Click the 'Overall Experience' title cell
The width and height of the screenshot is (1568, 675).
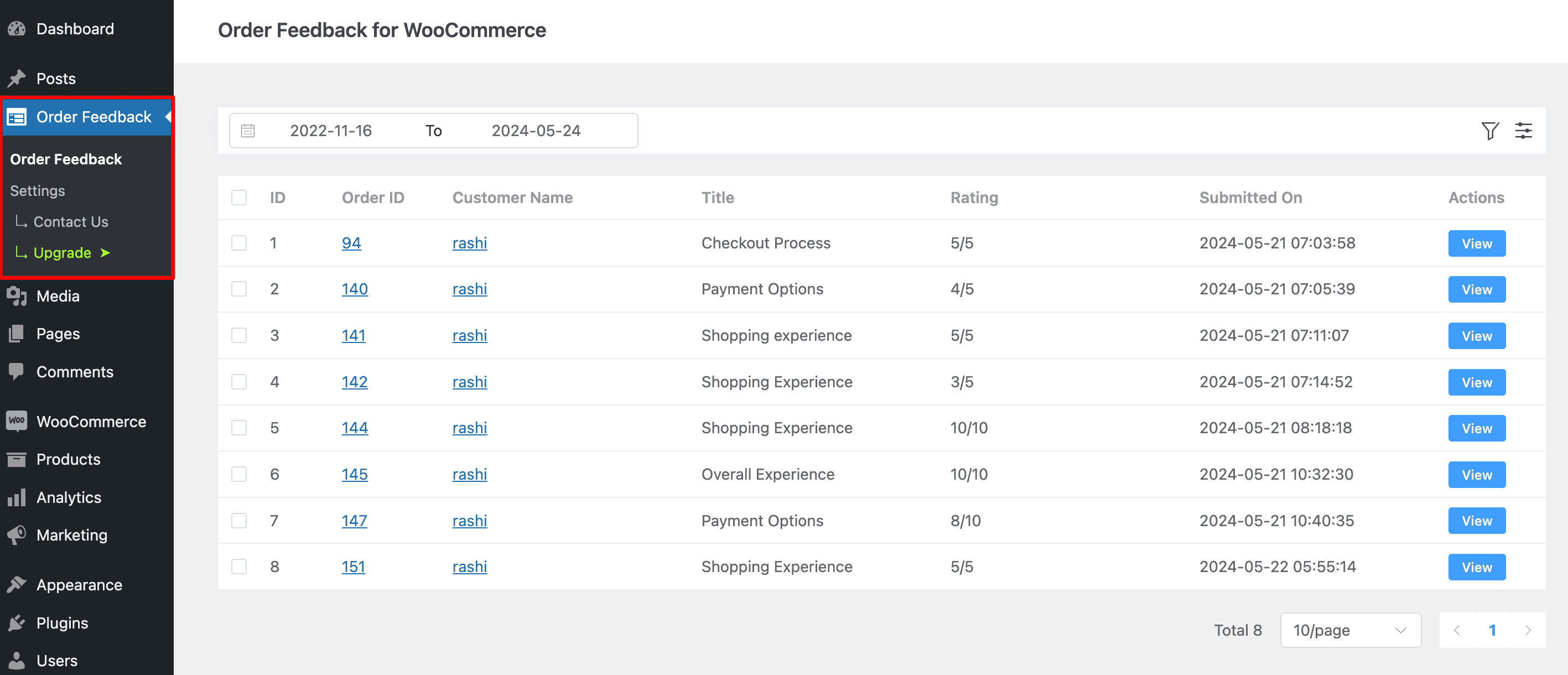(767, 474)
